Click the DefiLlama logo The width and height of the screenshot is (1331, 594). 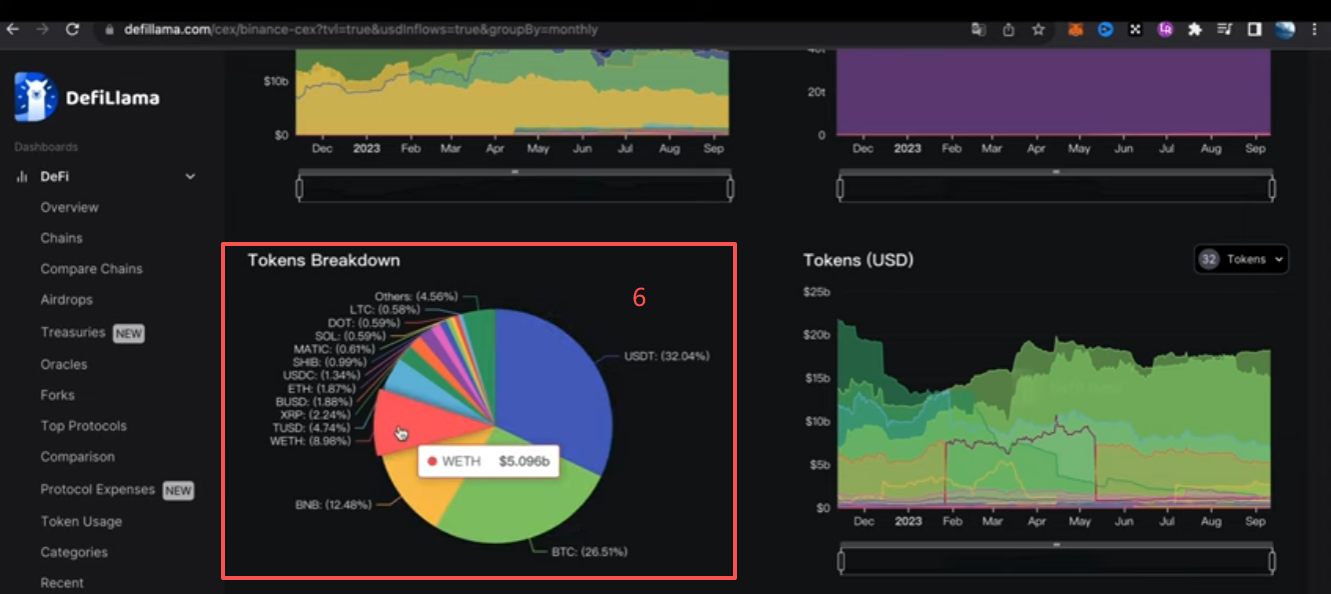86,97
